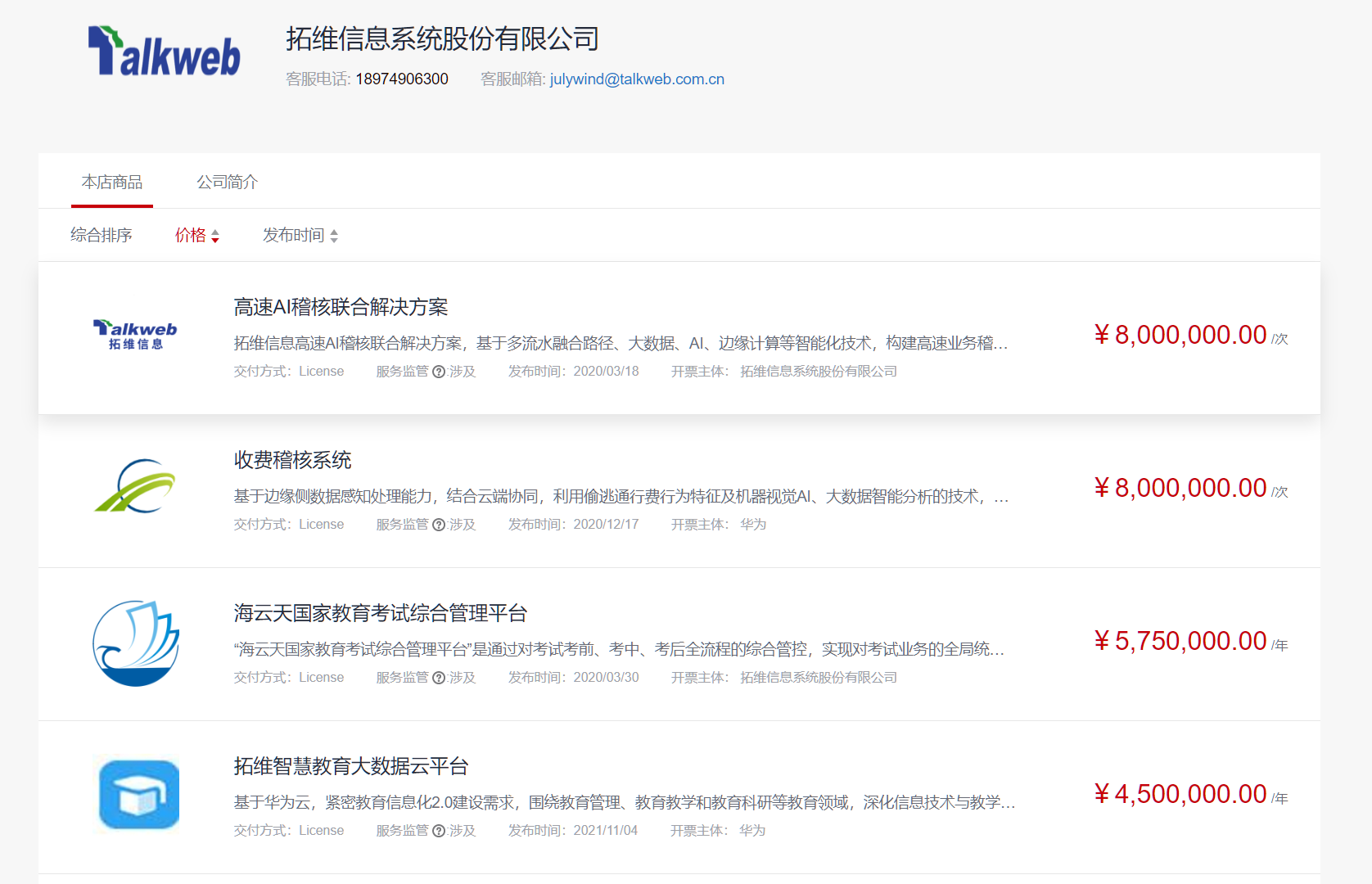
Task: Open product thumbnail for 高速AI稽核联合解决方案
Action: click(x=136, y=335)
